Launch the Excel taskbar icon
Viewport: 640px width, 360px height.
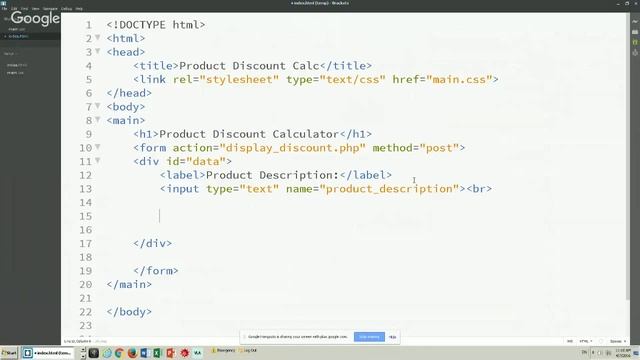click(x=158, y=353)
